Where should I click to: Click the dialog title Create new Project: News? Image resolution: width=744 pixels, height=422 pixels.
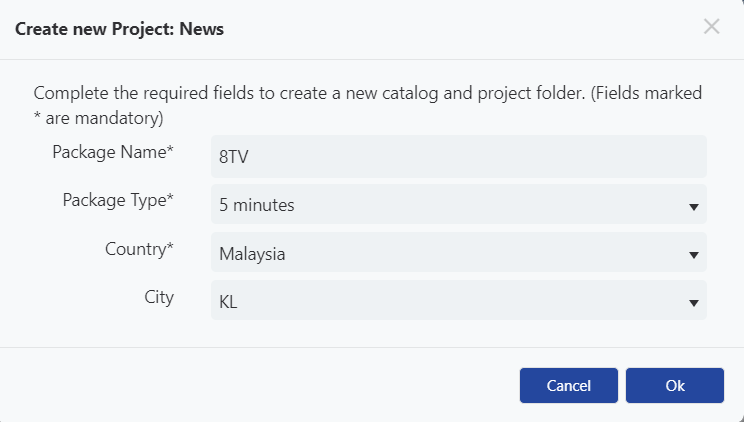coord(120,29)
